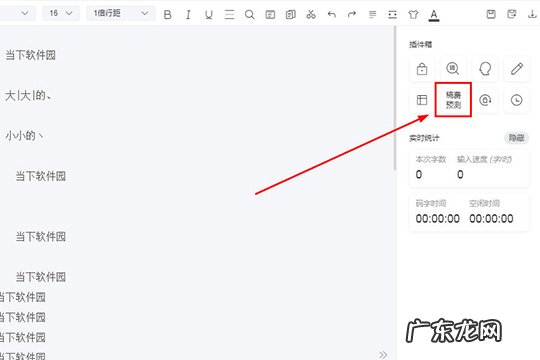The image size is (540, 360).
Task: Click the scissors cut icon
Action: click(311, 14)
